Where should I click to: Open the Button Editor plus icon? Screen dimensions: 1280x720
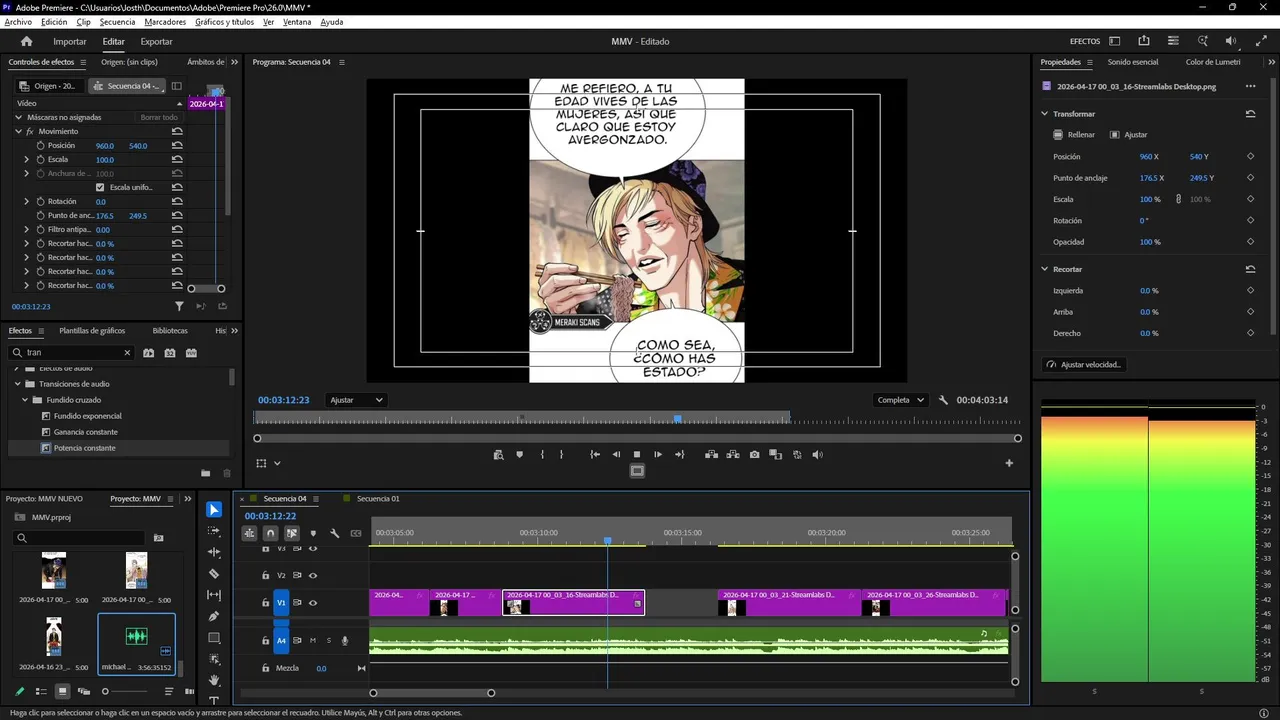pos(1009,463)
